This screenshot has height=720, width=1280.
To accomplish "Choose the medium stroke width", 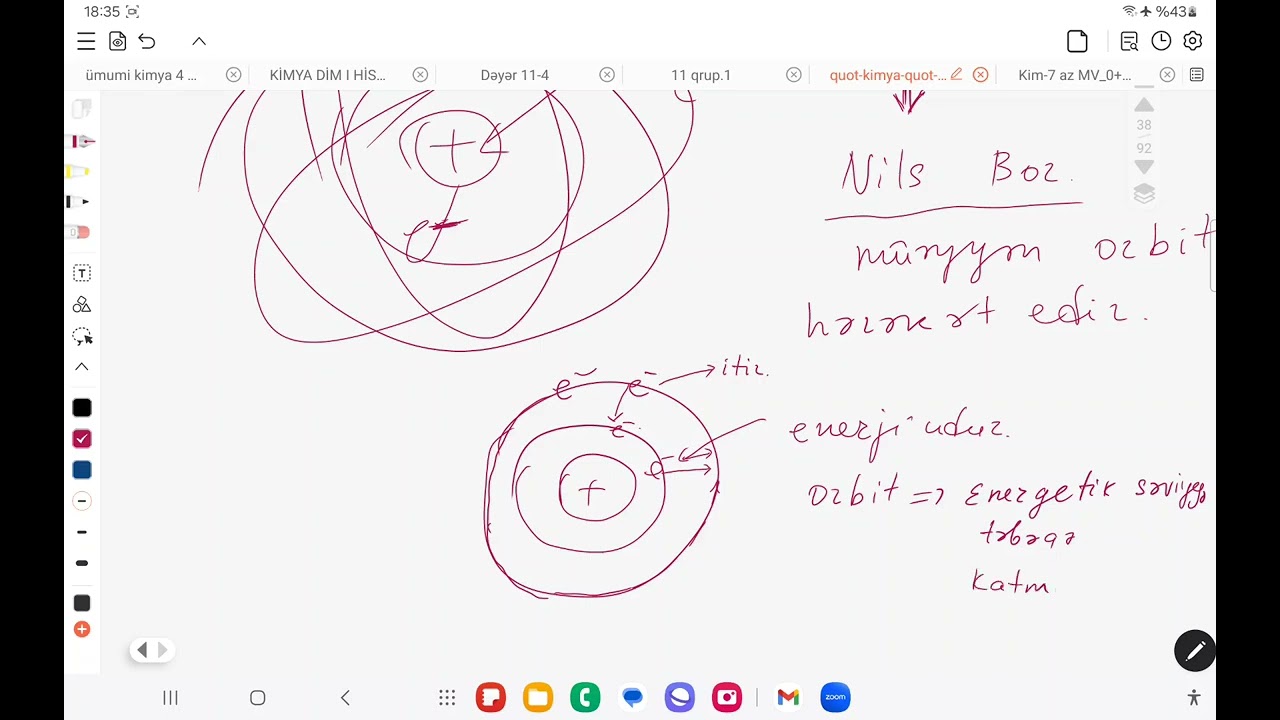I will (x=82, y=532).
